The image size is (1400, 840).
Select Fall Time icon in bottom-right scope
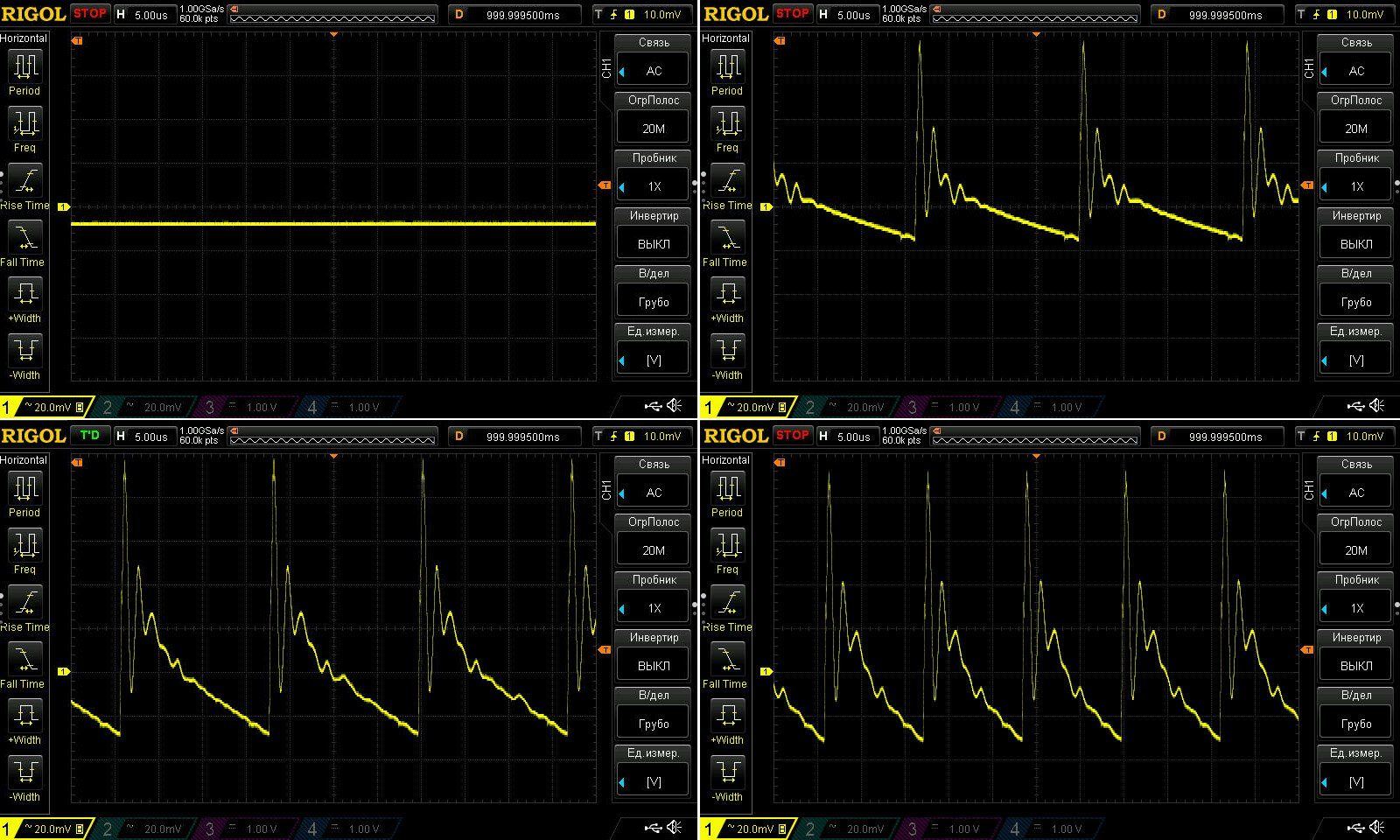click(727, 659)
